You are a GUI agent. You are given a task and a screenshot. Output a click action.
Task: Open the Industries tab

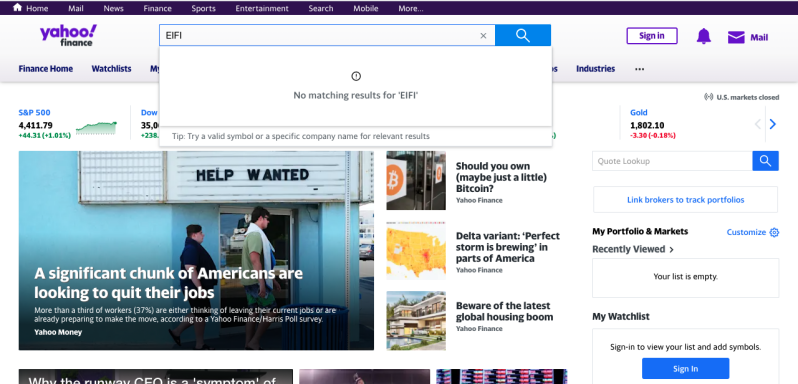tap(595, 69)
